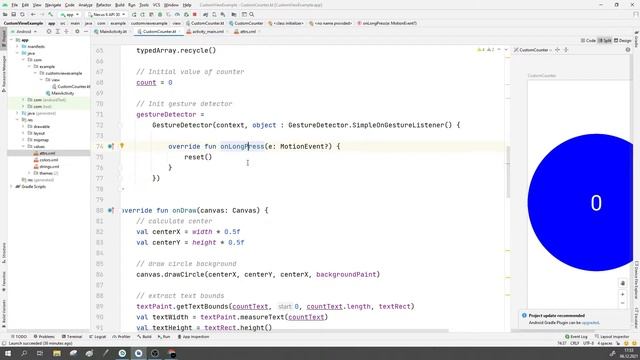Click CustomCounter.kt breadcrumb in navigation bar
Image resolution: width=640 pixels, height=360 pixels.
point(205,23)
